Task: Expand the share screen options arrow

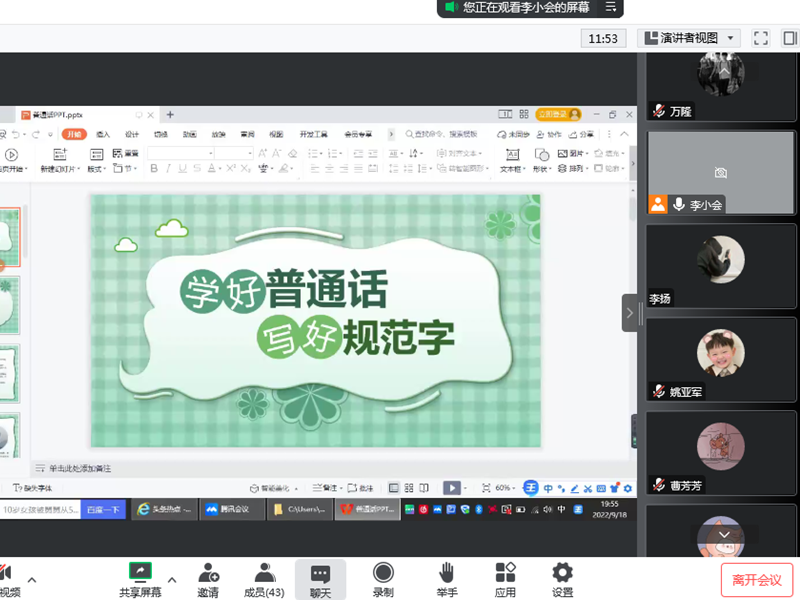Action: tap(171, 579)
